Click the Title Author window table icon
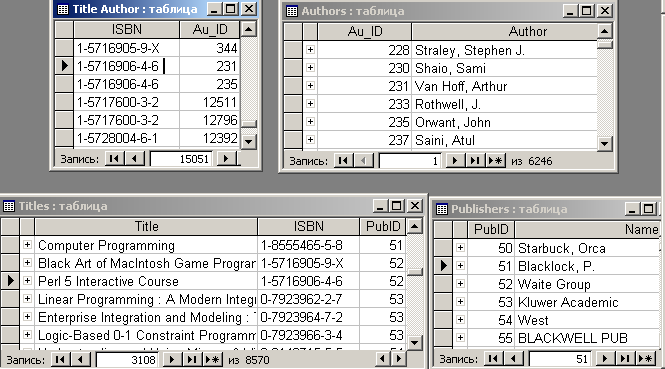This screenshot has width=665, height=369. point(63,9)
